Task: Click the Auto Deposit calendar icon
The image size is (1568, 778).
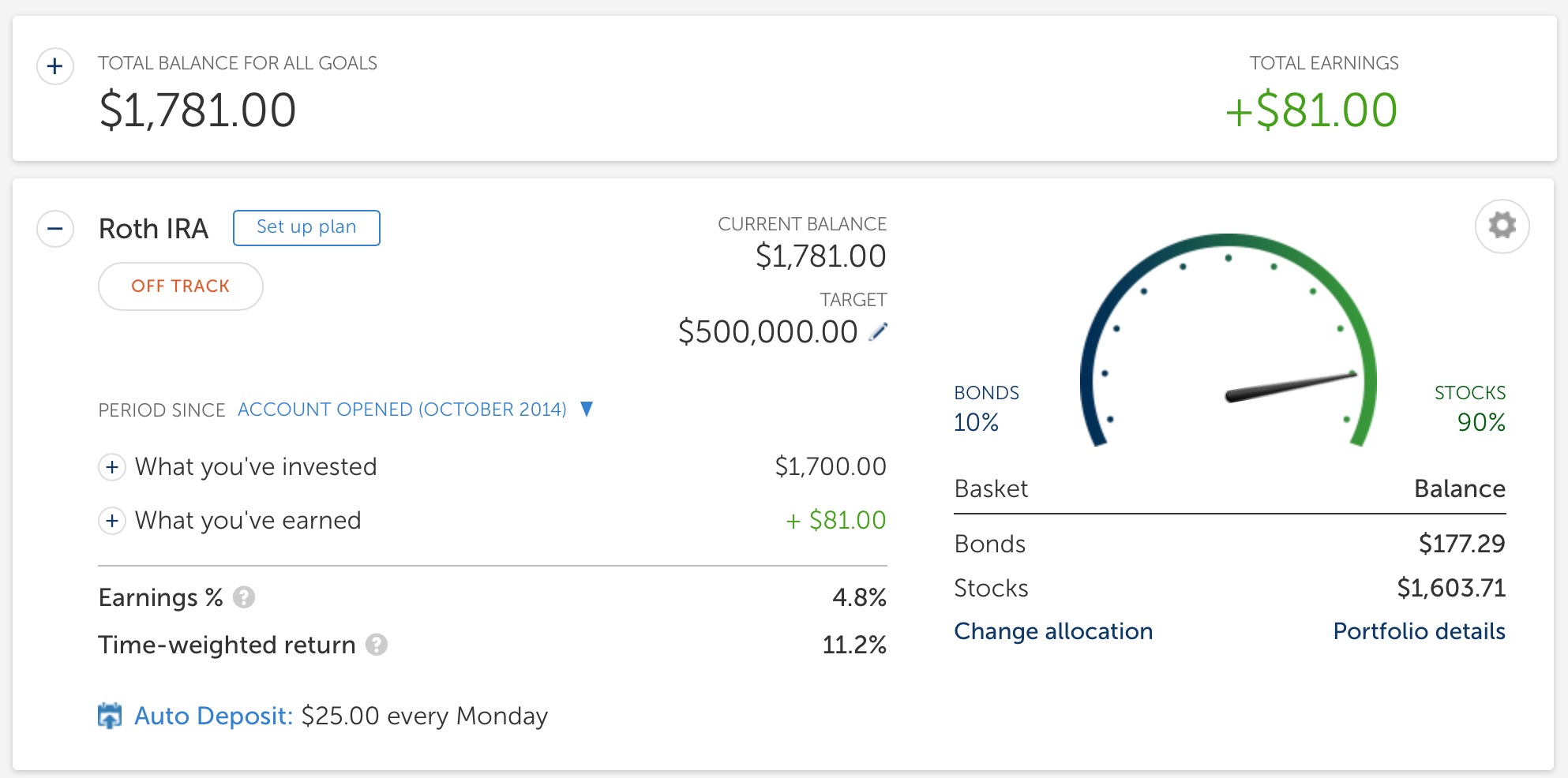Action: click(x=110, y=716)
